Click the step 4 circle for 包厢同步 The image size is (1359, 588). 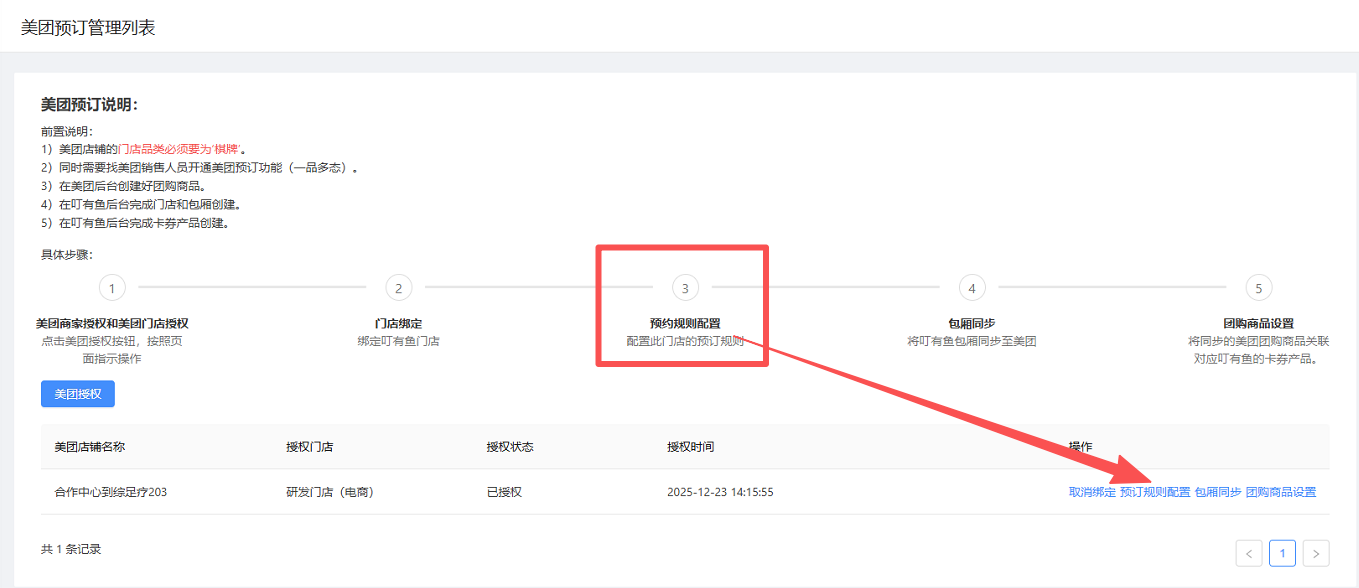(x=972, y=288)
